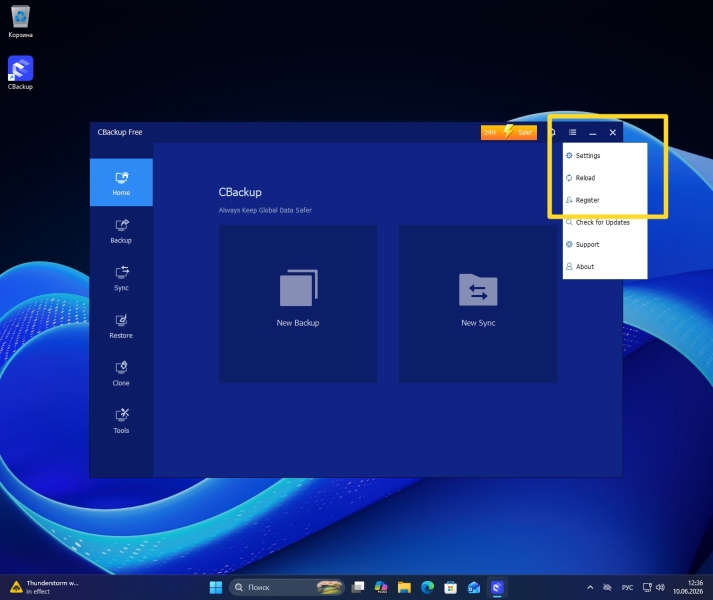Image resolution: width=713 pixels, height=600 pixels.
Task: Open Task View on the taskbar
Action: click(358, 587)
